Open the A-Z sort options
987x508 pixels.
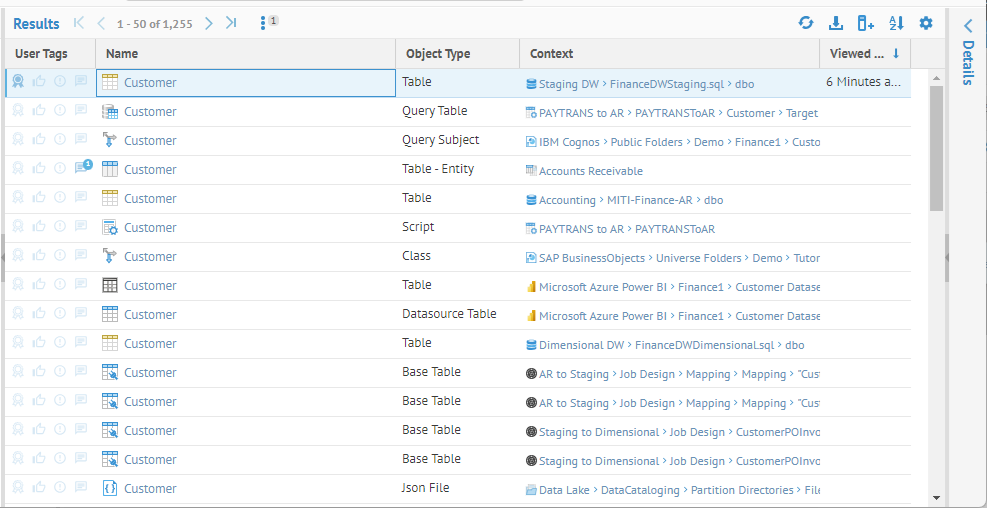tap(896, 23)
